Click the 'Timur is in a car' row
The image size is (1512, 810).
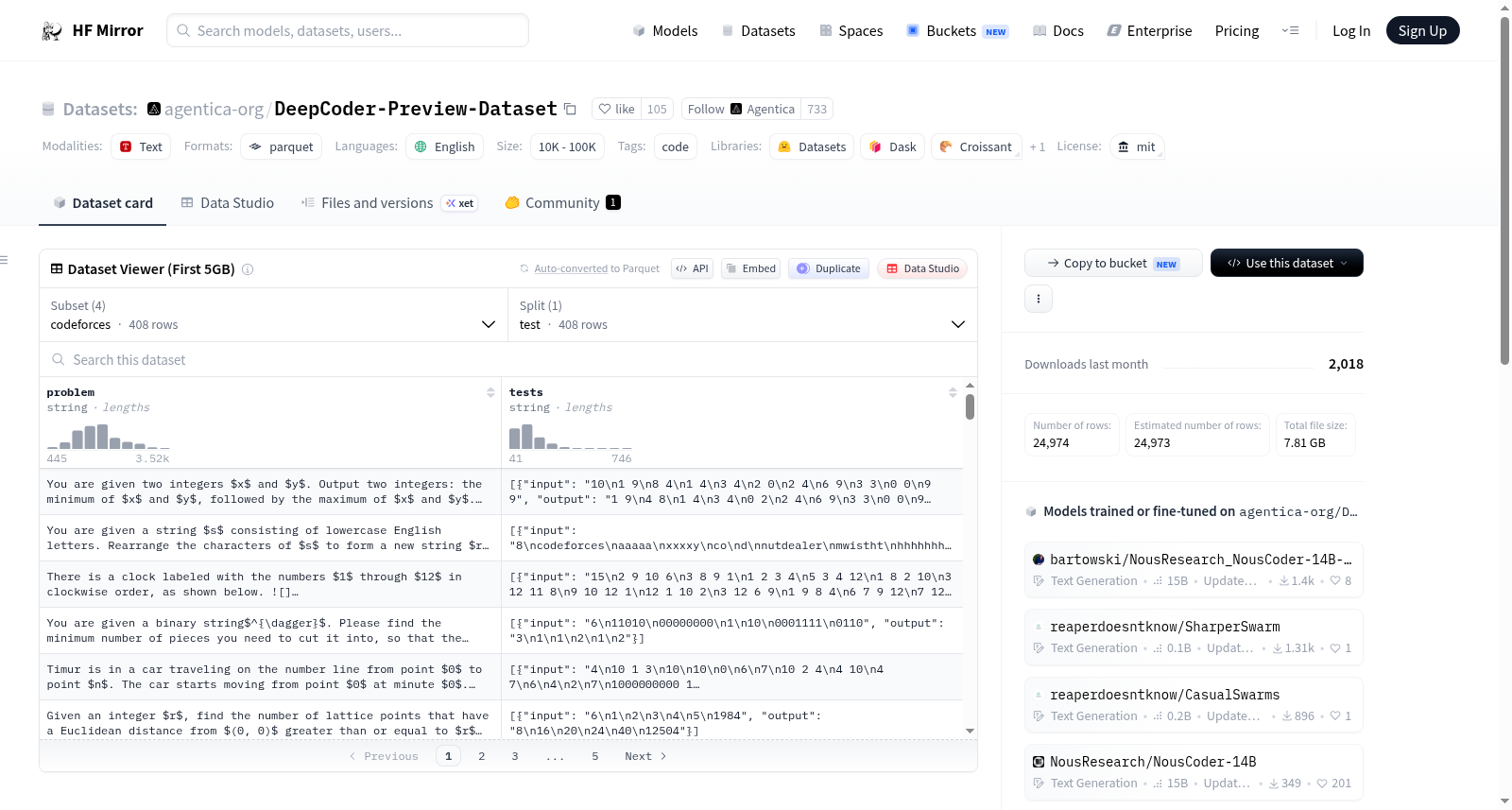501,677
